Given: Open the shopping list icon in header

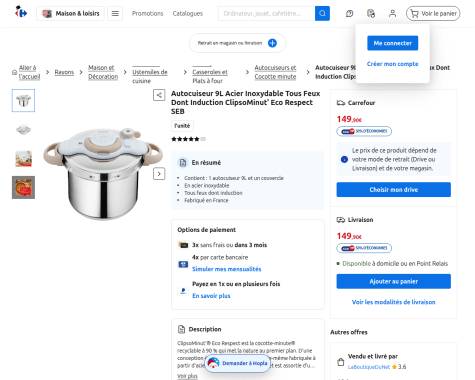Looking at the screenshot, I should [x=371, y=14].
